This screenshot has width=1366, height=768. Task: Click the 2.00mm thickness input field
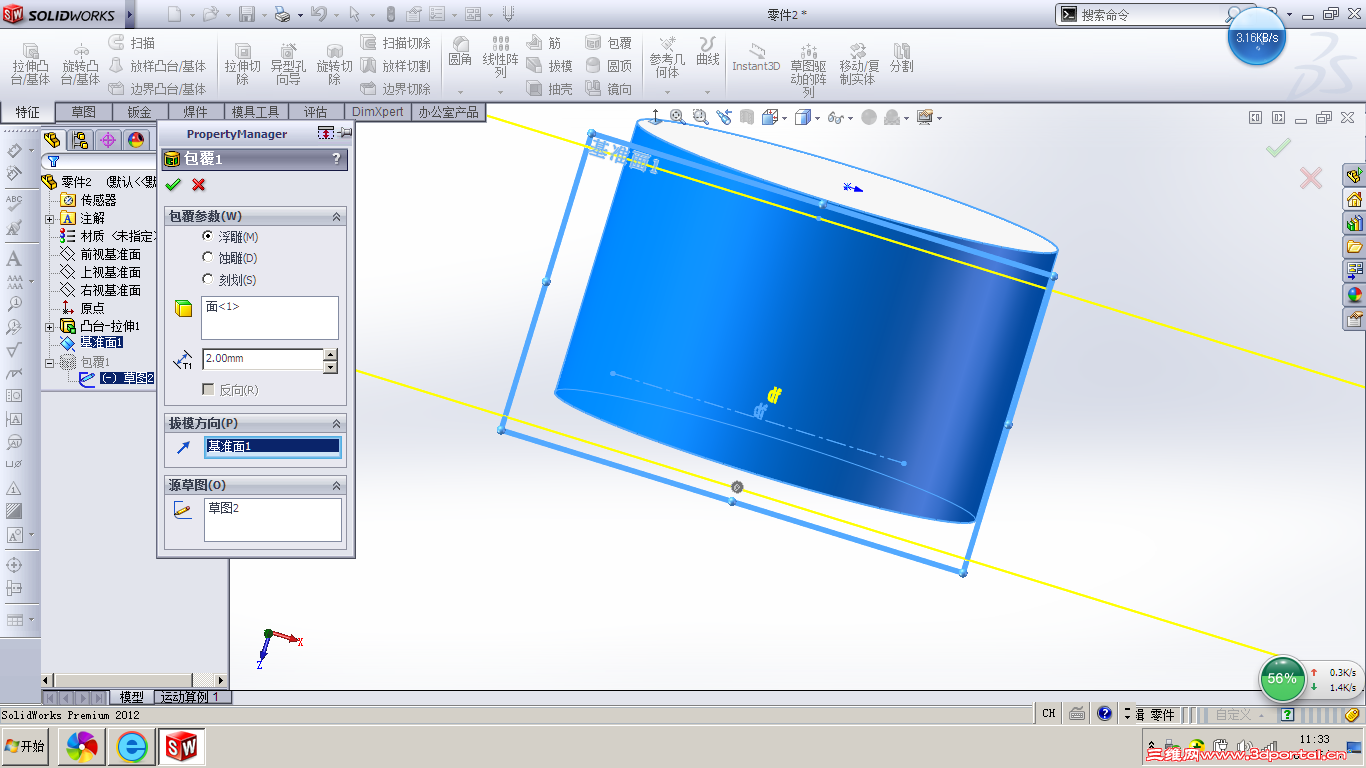[x=262, y=358]
